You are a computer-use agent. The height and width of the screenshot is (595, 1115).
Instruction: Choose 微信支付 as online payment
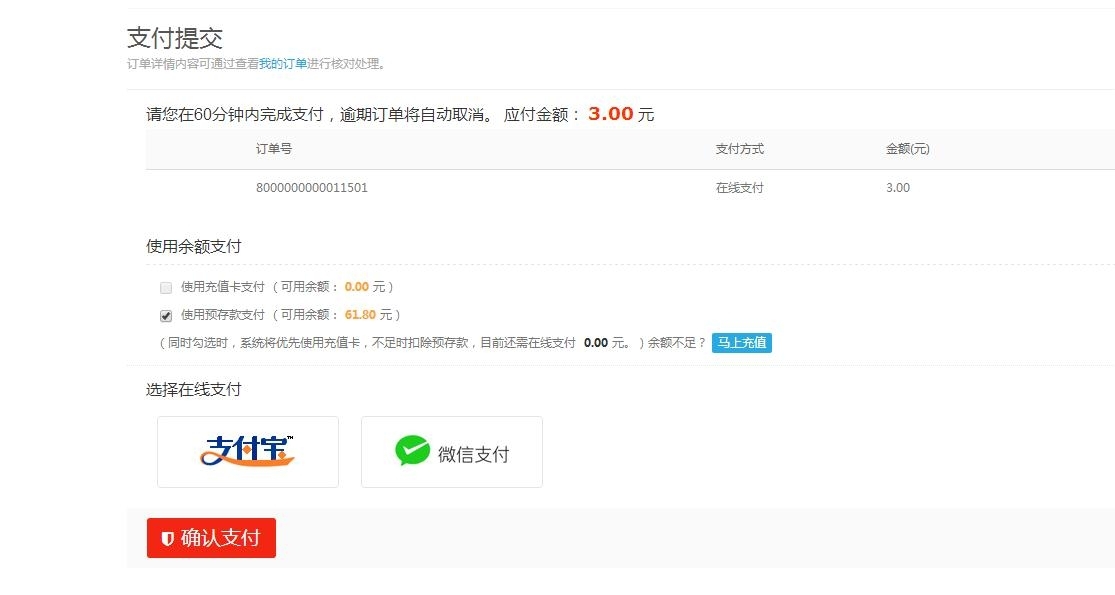(452, 452)
